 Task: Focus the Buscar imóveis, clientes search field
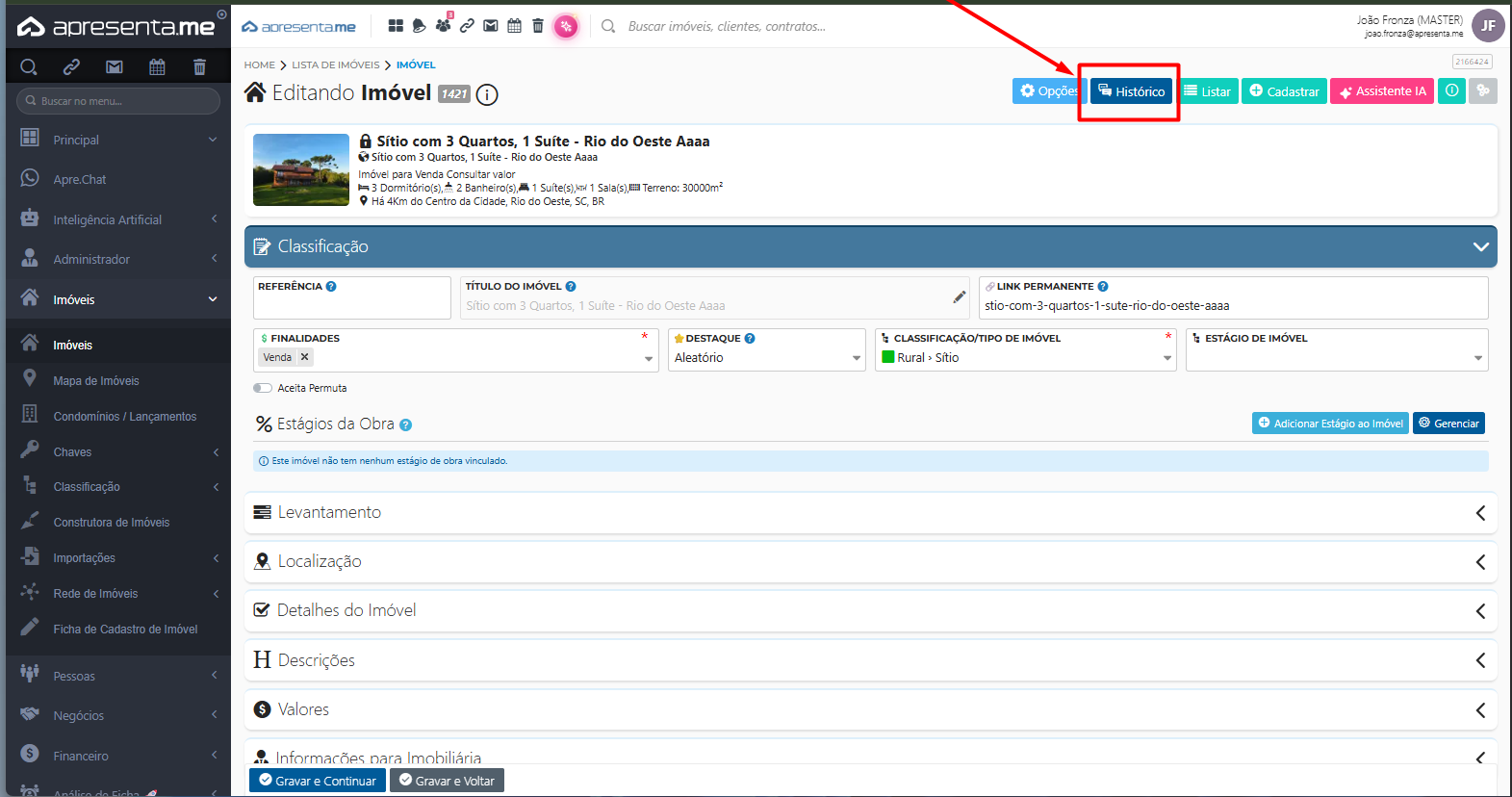[x=727, y=26]
